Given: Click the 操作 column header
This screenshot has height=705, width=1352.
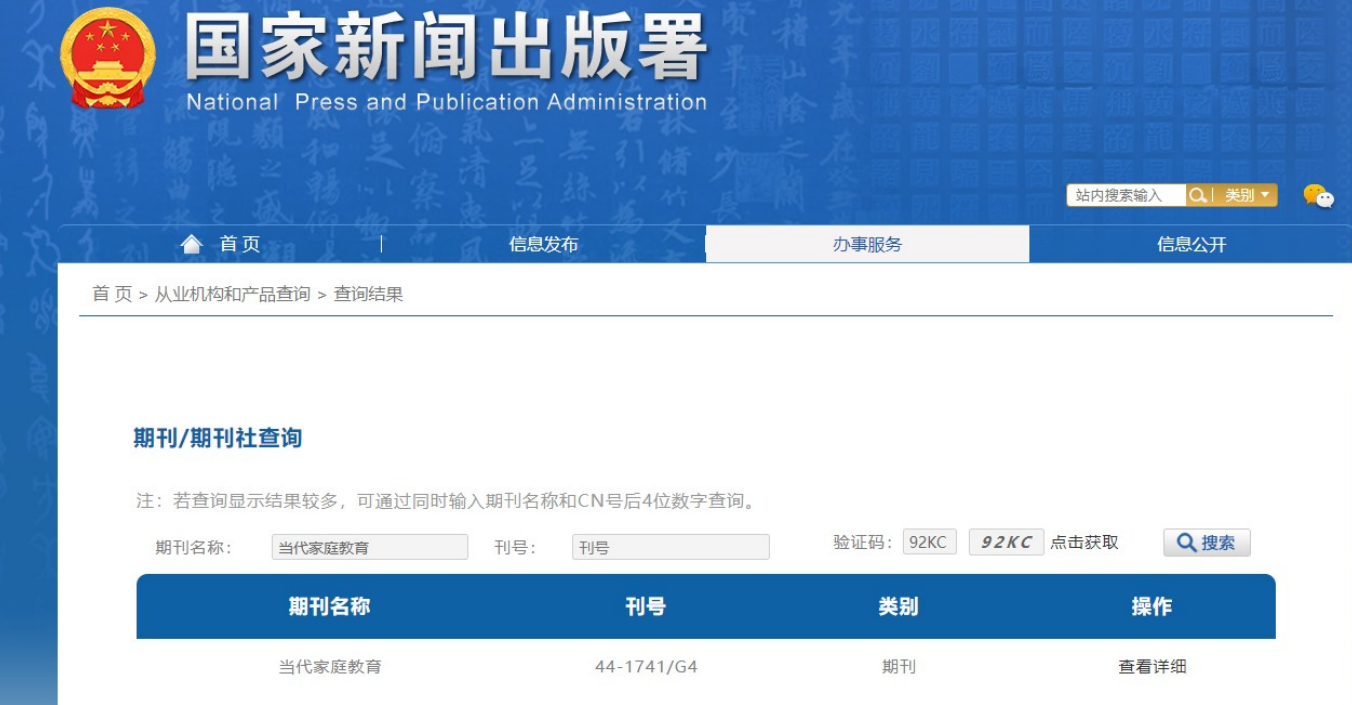Looking at the screenshot, I should tap(1152, 607).
